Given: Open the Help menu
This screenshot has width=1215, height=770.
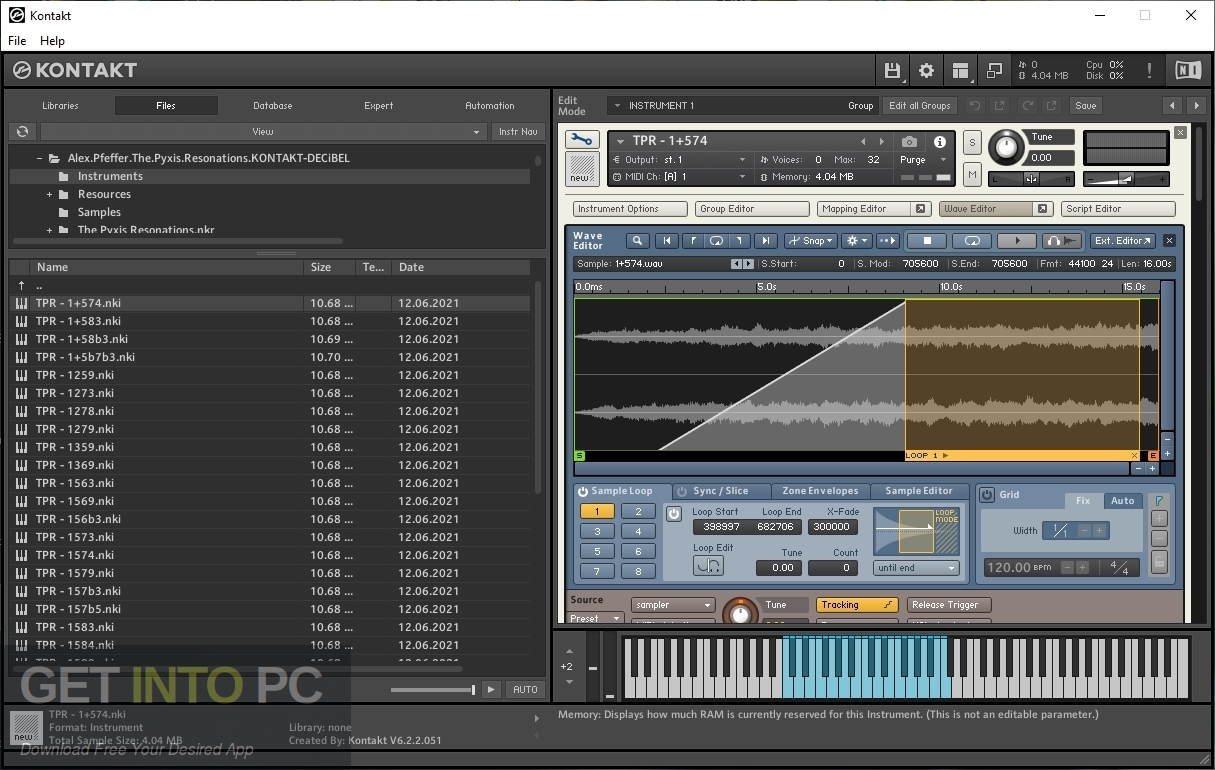Looking at the screenshot, I should (x=52, y=41).
